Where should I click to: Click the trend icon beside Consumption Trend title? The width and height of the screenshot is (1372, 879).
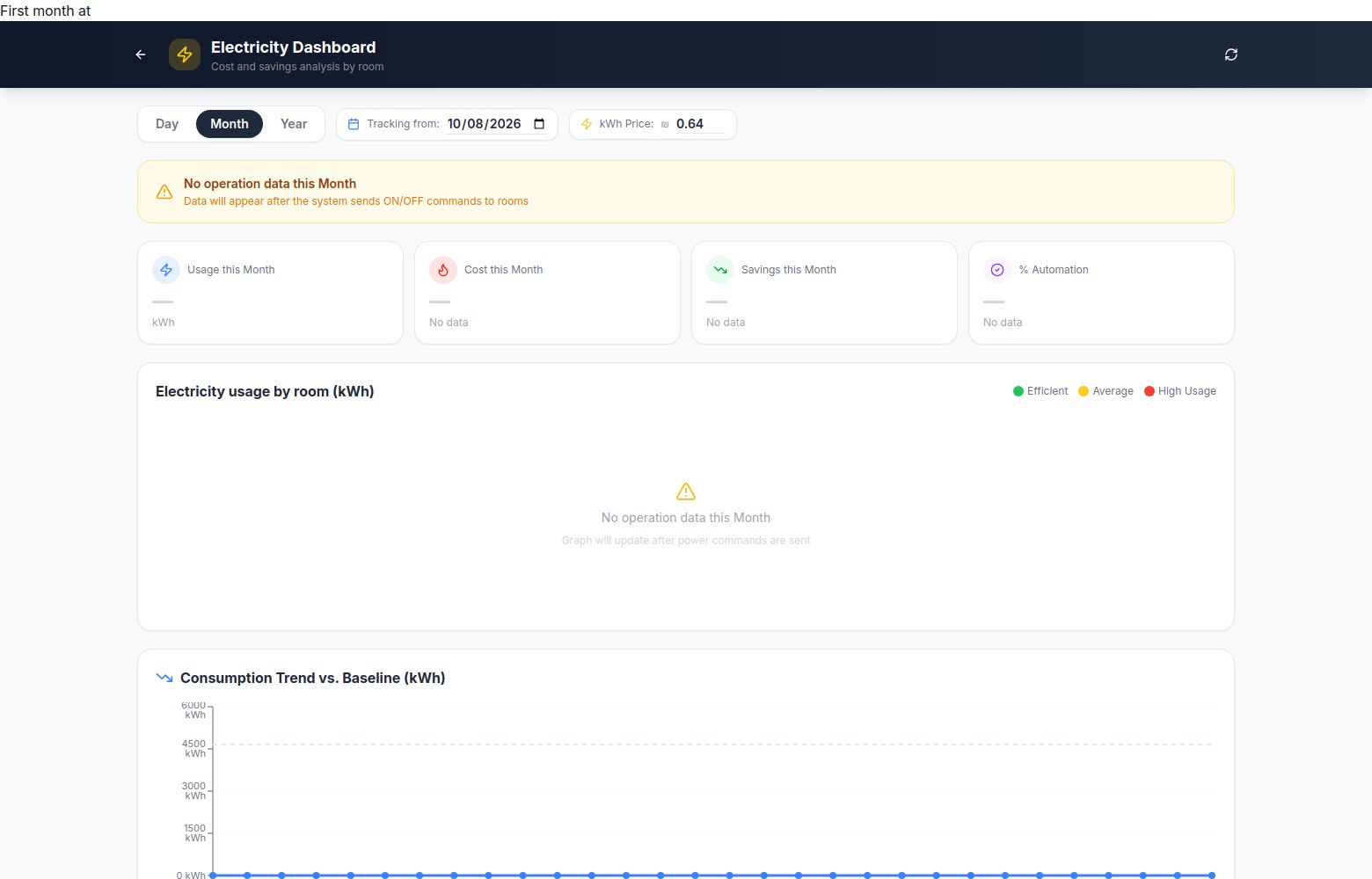point(164,678)
